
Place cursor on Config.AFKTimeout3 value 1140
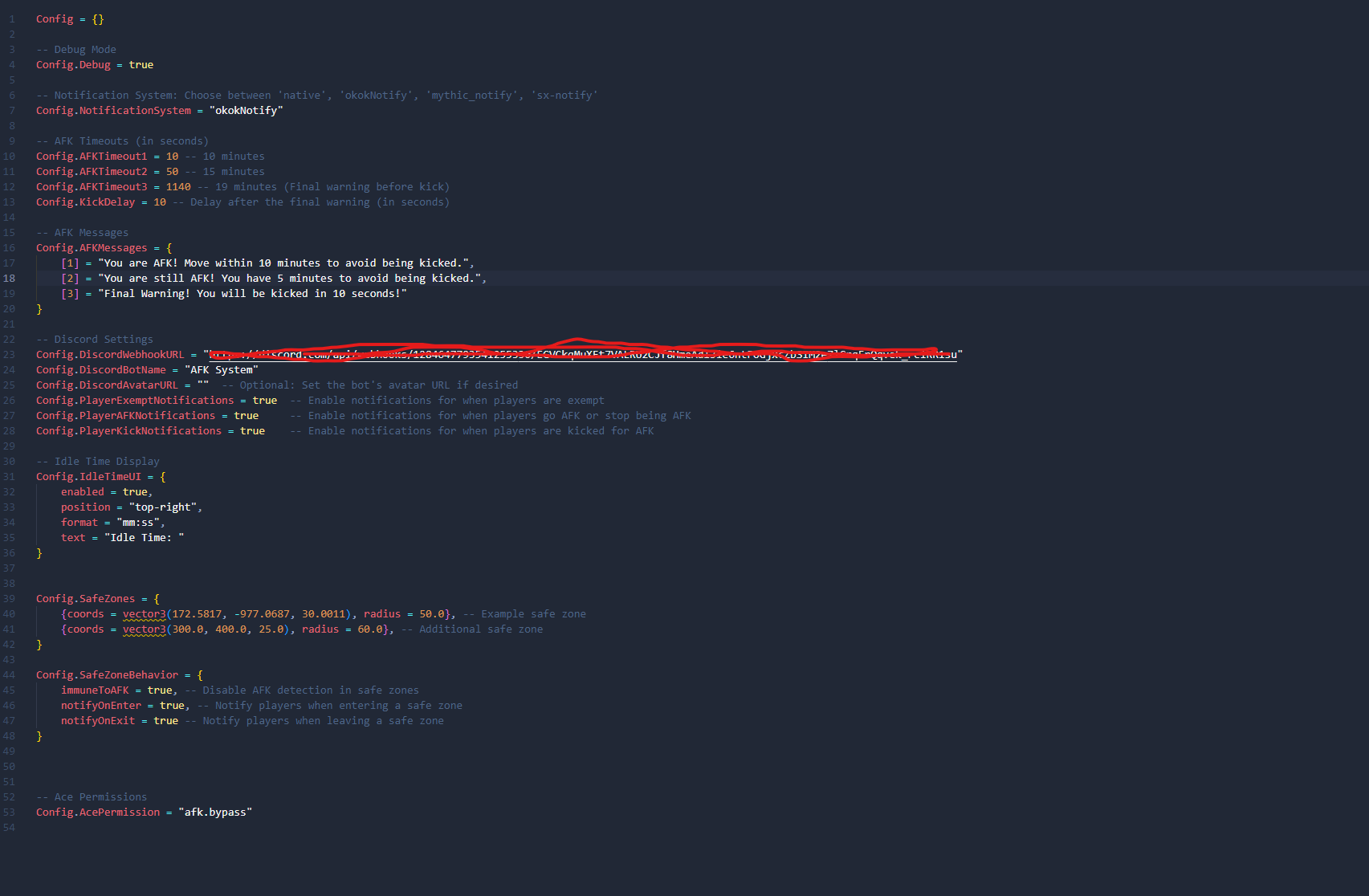178,187
